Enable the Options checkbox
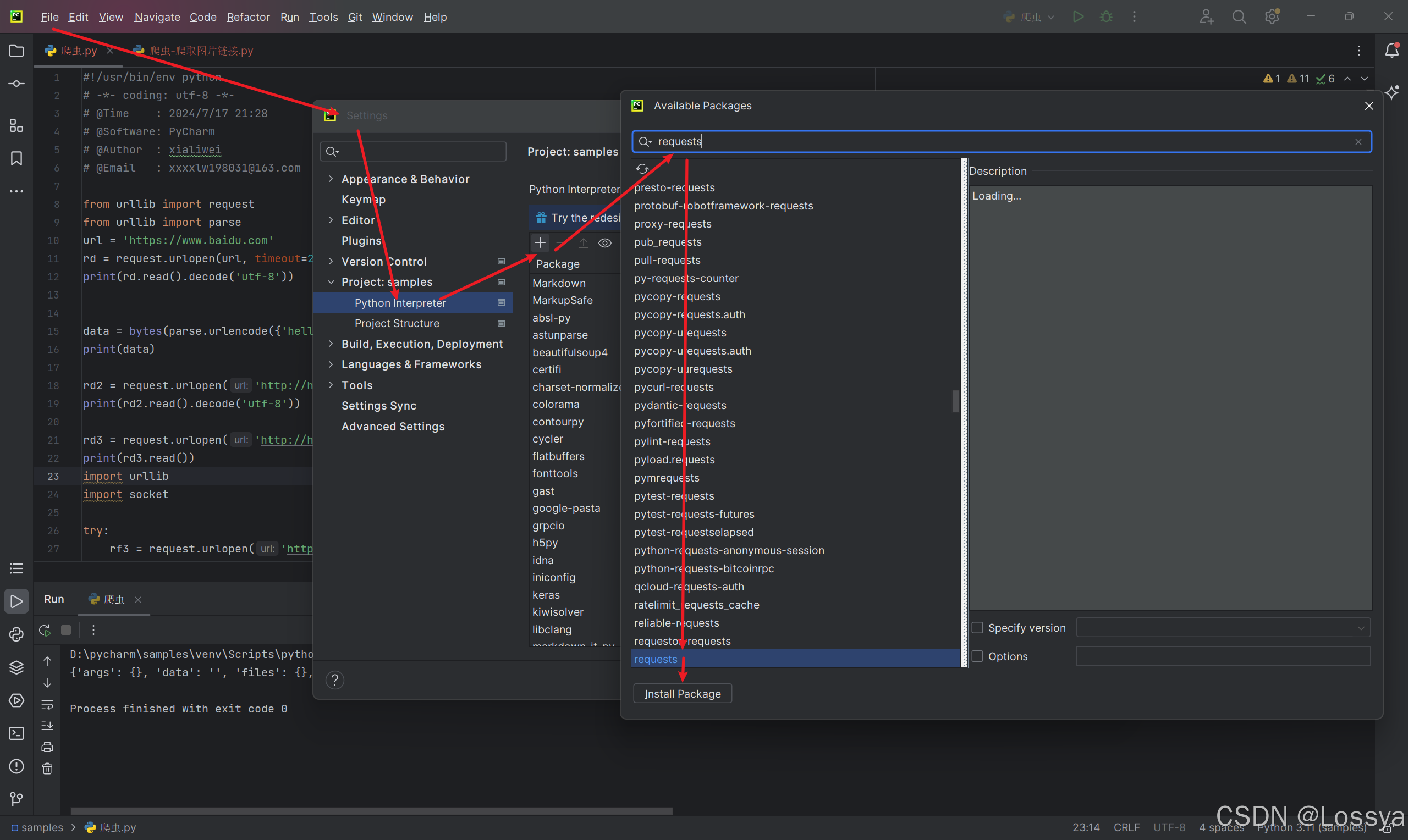This screenshot has height=840, width=1408. [977, 656]
